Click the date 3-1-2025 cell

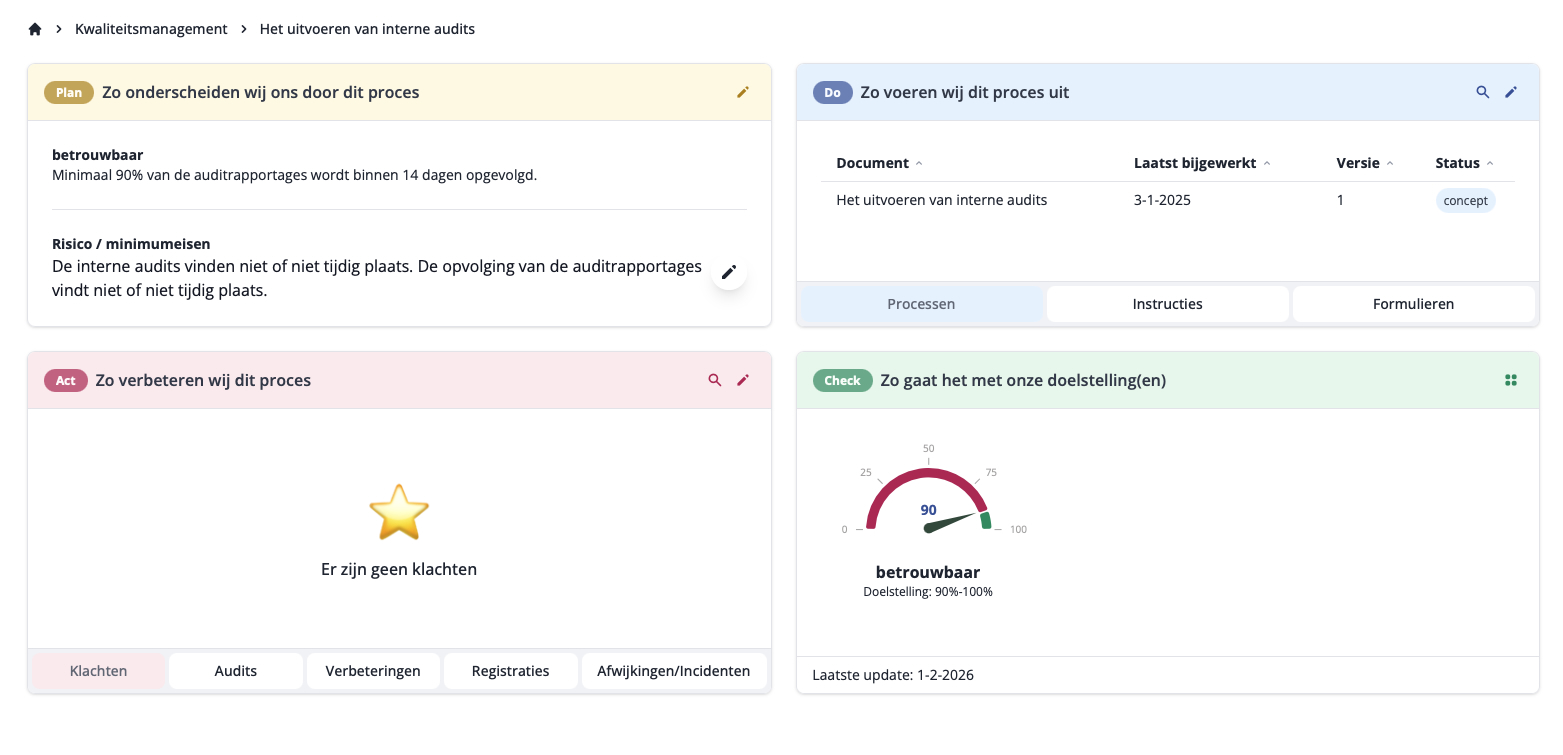(x=1162, y=200)
